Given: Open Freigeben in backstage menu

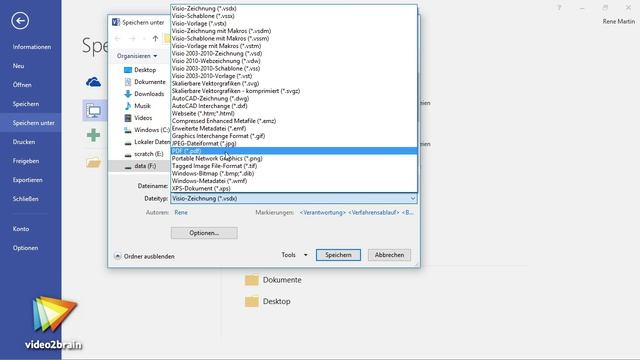Looking at the screenshot, I should (x=26, y=161).
